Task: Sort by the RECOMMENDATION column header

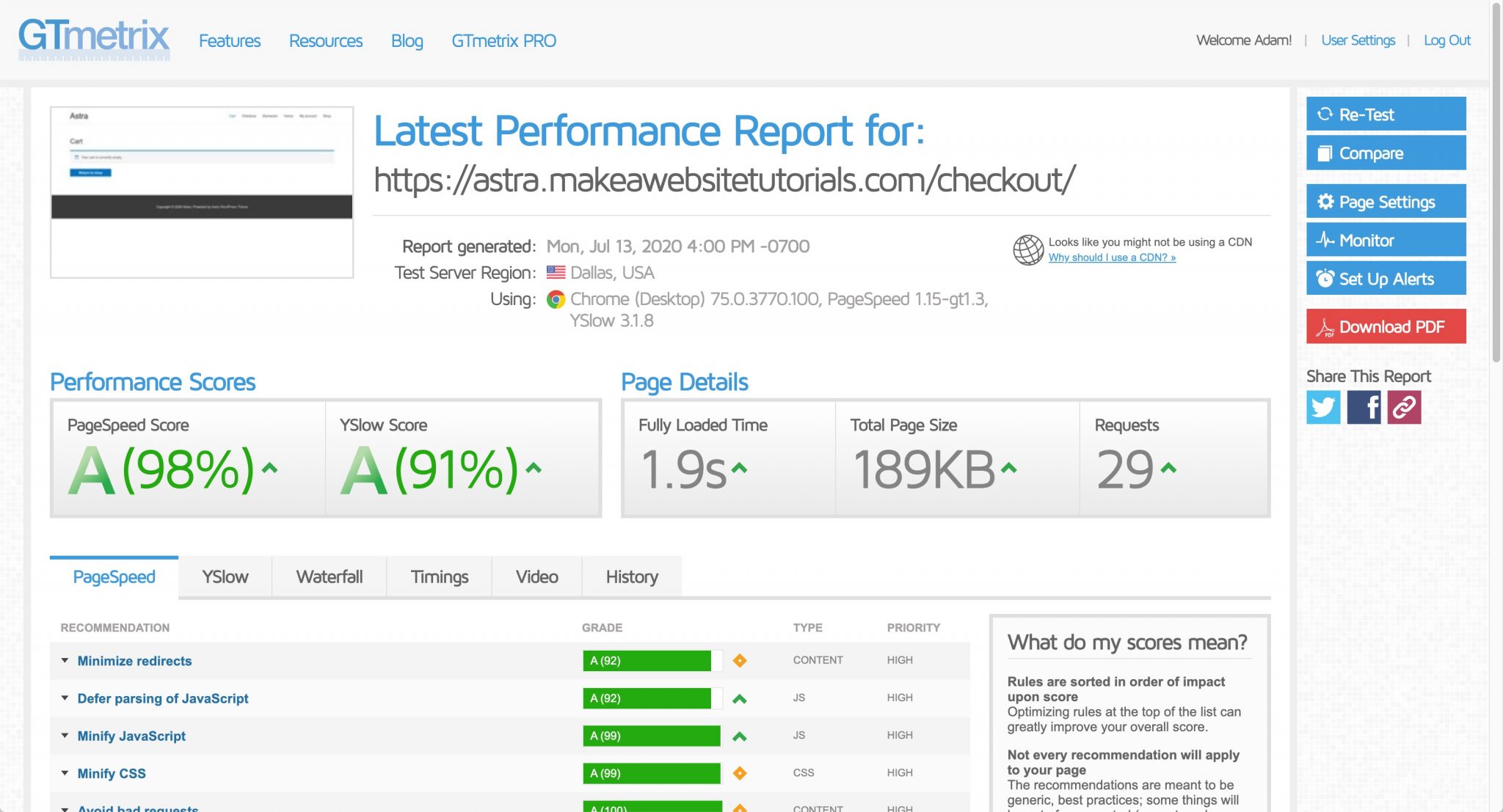Action: (115, 628)
